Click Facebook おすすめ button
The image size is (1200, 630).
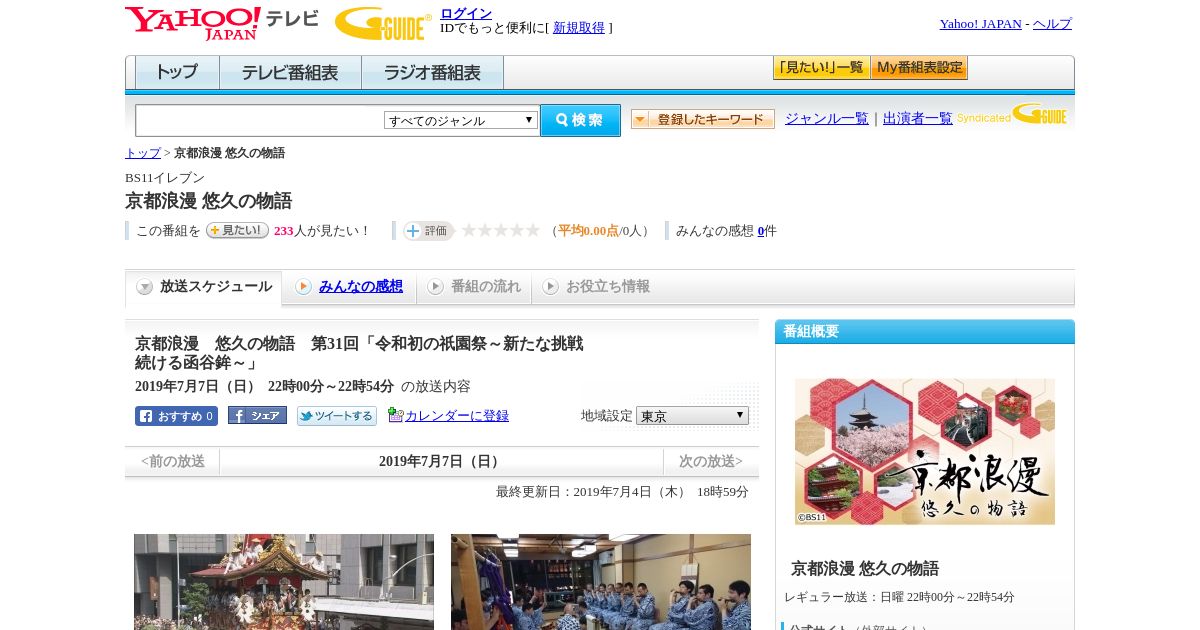coord(176,416)
